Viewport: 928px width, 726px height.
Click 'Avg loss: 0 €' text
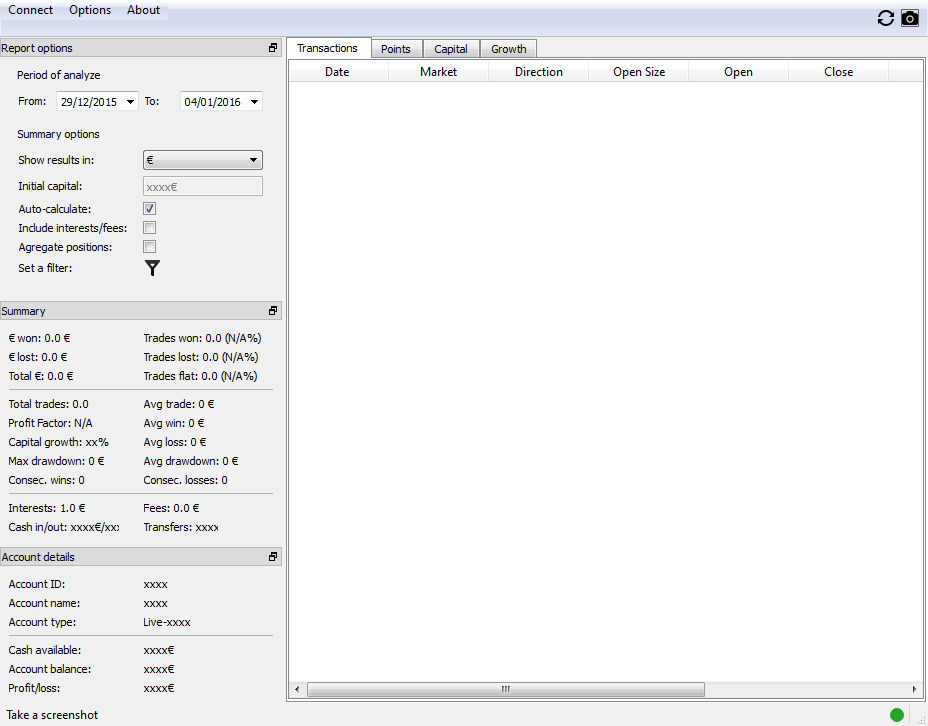(175, 442)
